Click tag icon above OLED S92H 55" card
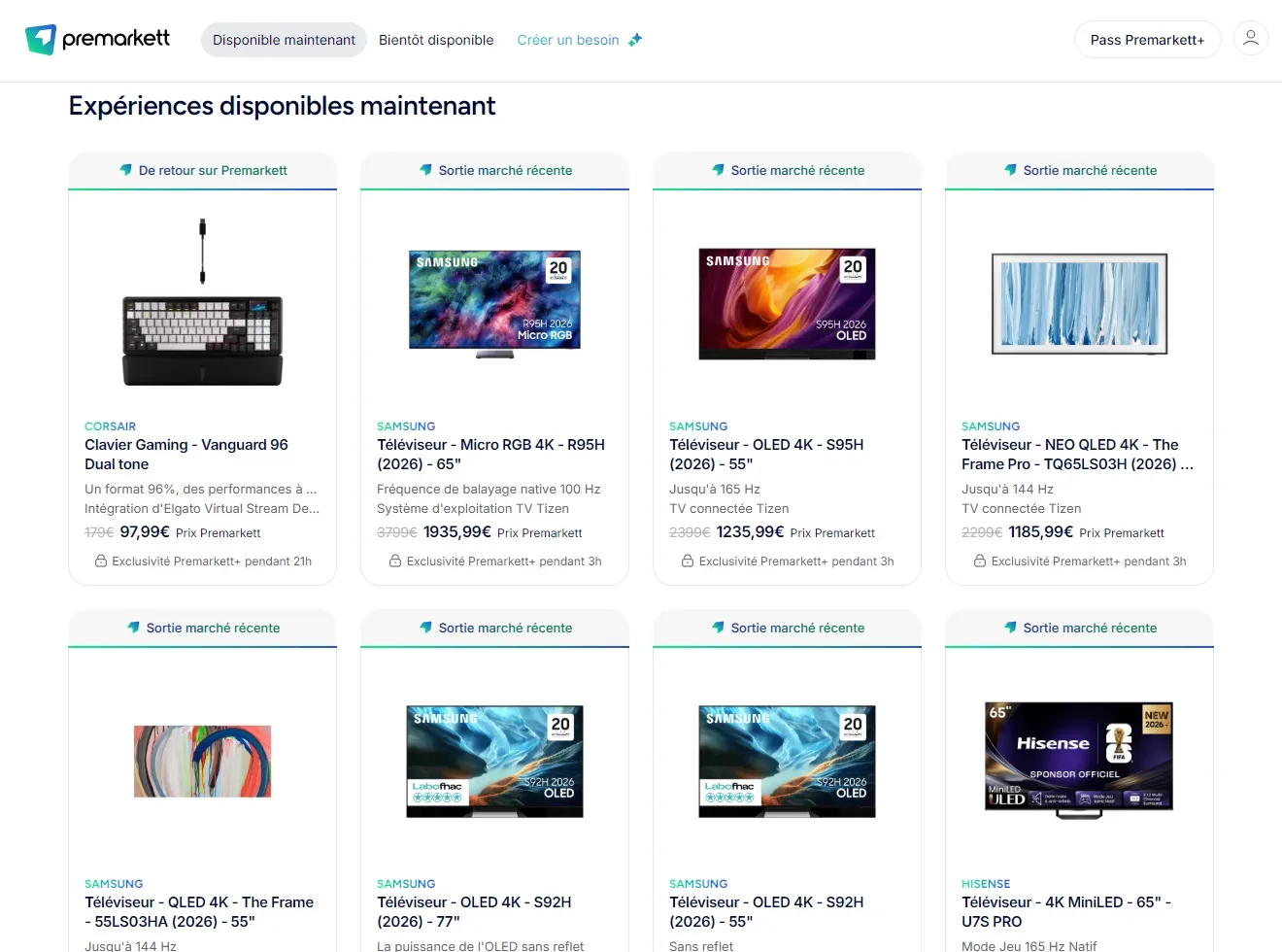 tap(718, 628)
